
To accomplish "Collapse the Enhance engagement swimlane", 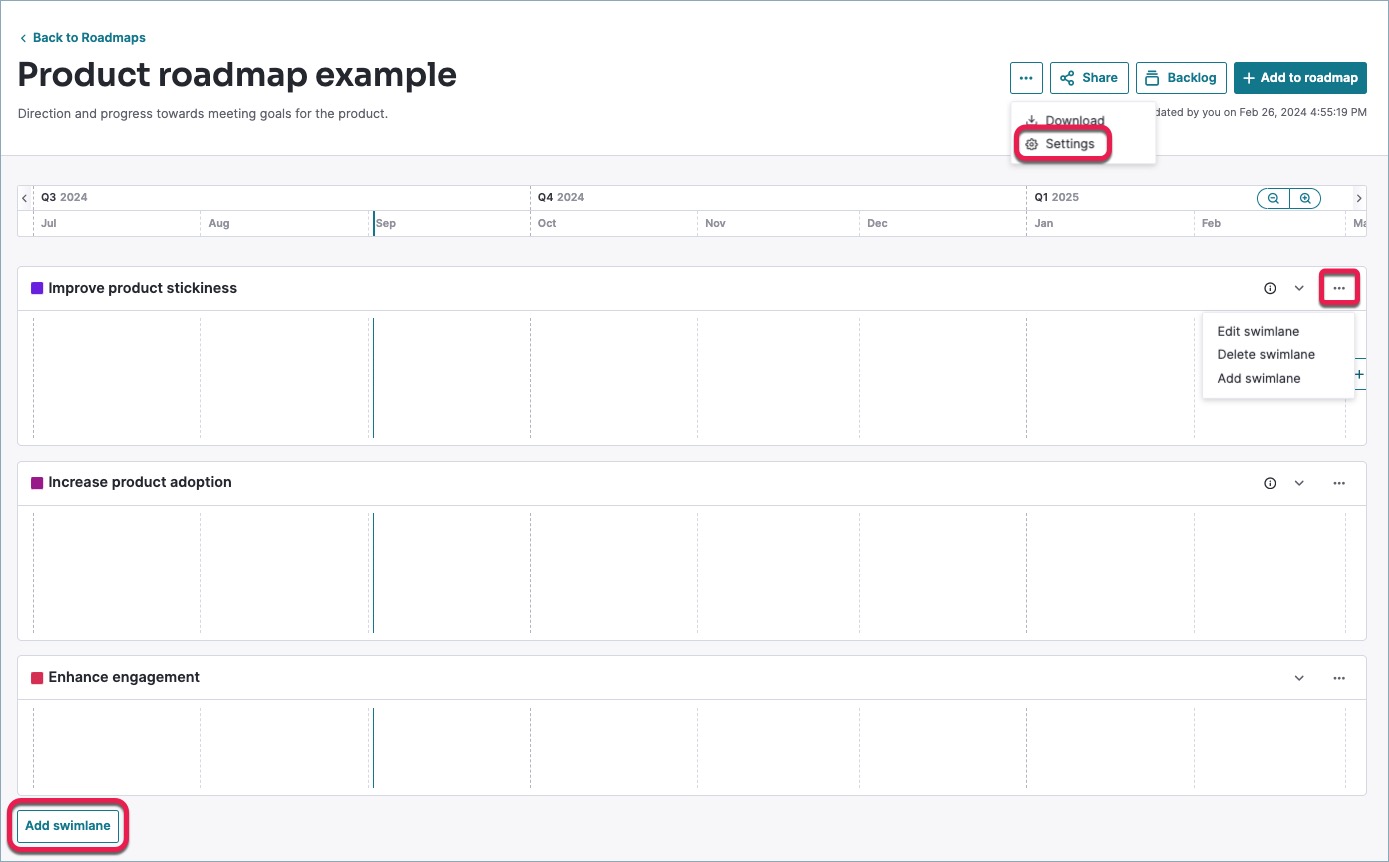I will coord(1299,678).
